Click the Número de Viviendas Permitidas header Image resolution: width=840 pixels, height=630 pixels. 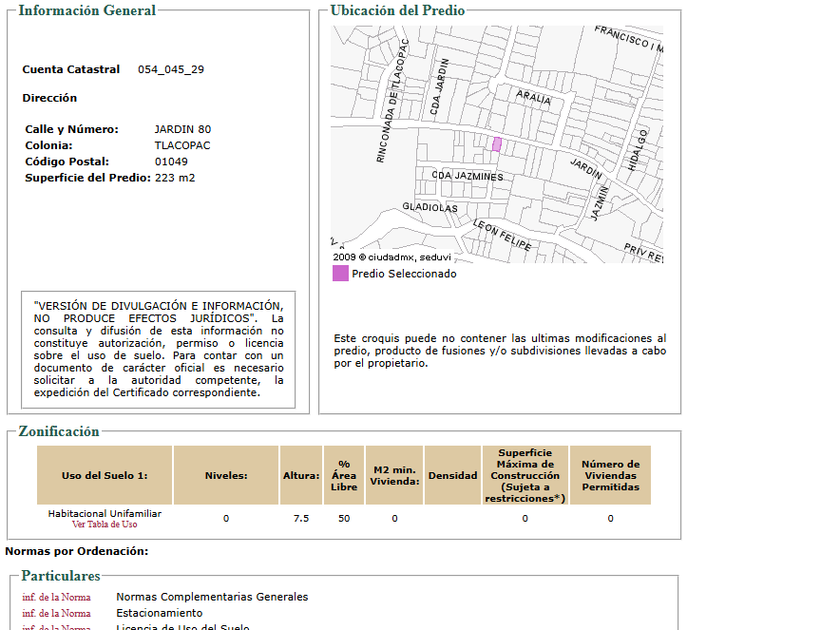click(610, 475)
